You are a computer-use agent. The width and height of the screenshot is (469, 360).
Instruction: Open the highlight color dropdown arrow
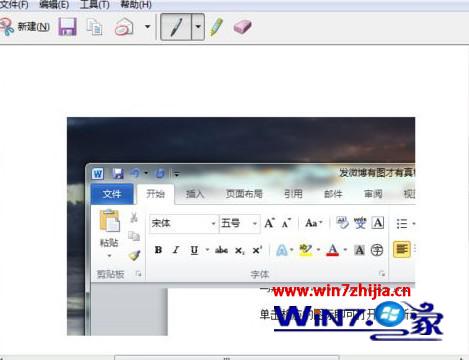[x=318, y=250]
